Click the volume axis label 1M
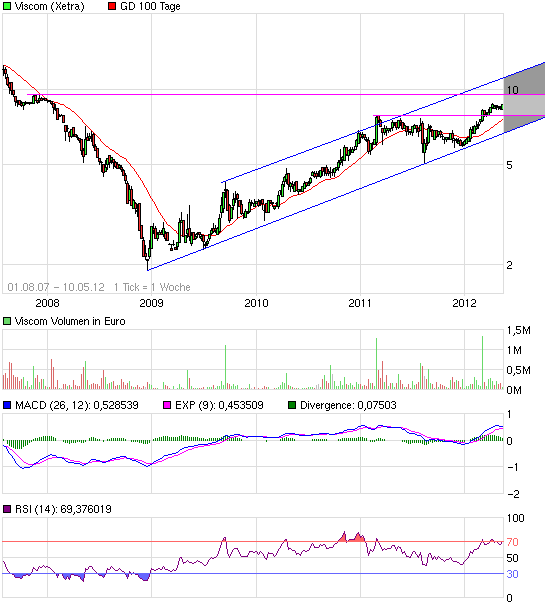The image size is (545, 606). 514,350
